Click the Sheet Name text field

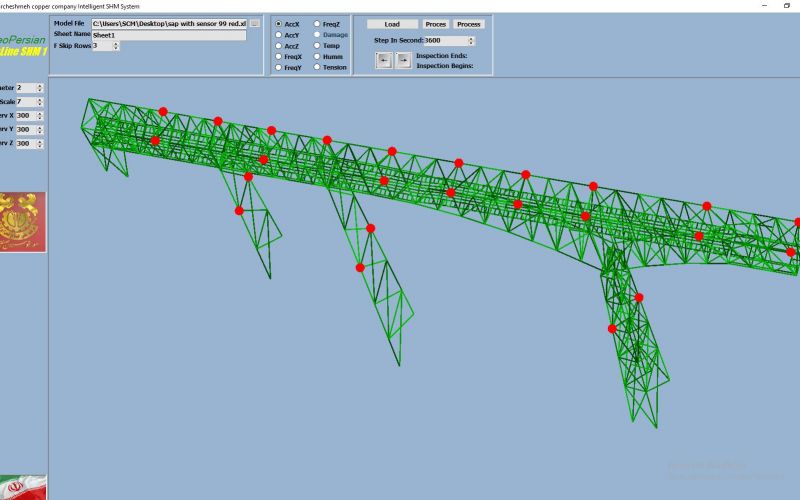[168, 35]
